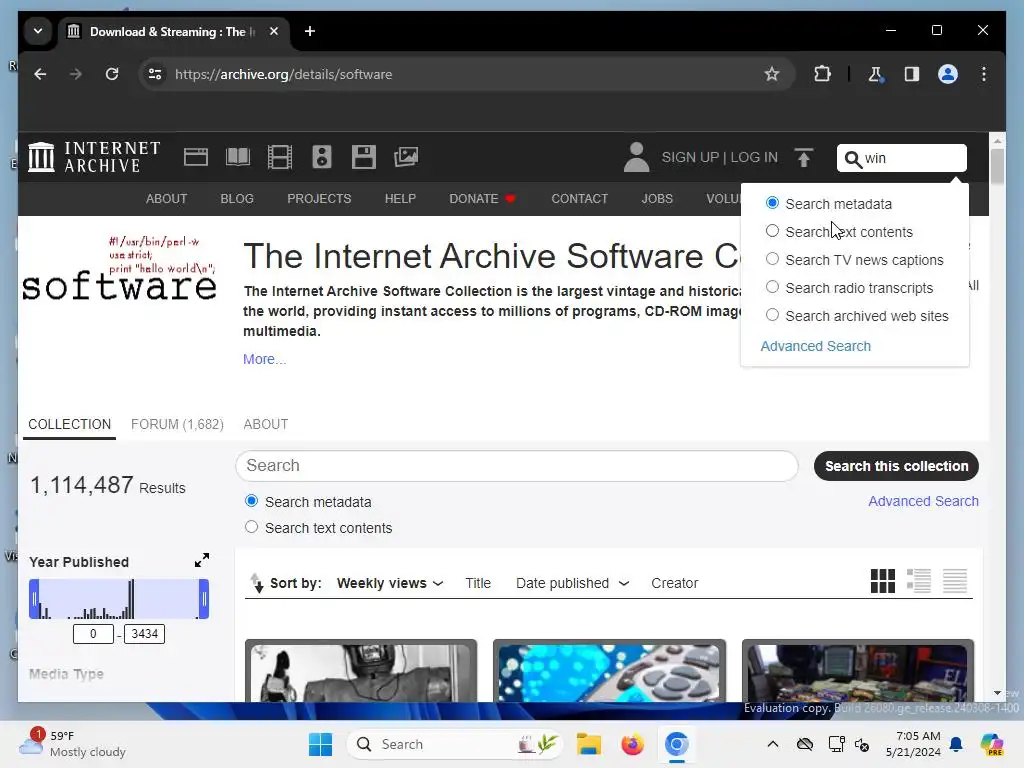Open Advanced Search link beside collection search
The image size is (1024, 768).
[x=923, y=501]
